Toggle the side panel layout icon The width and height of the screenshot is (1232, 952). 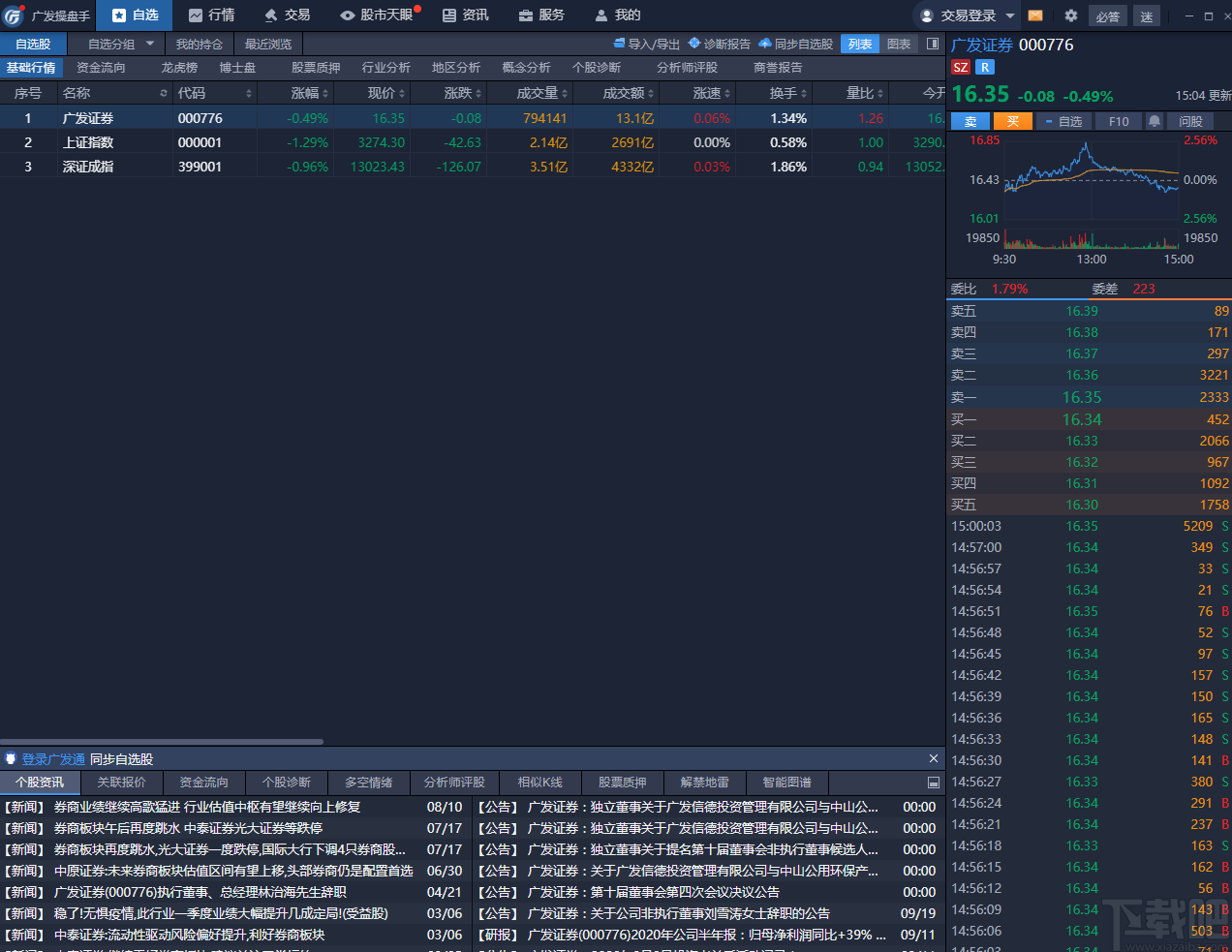tap(933, 44)
